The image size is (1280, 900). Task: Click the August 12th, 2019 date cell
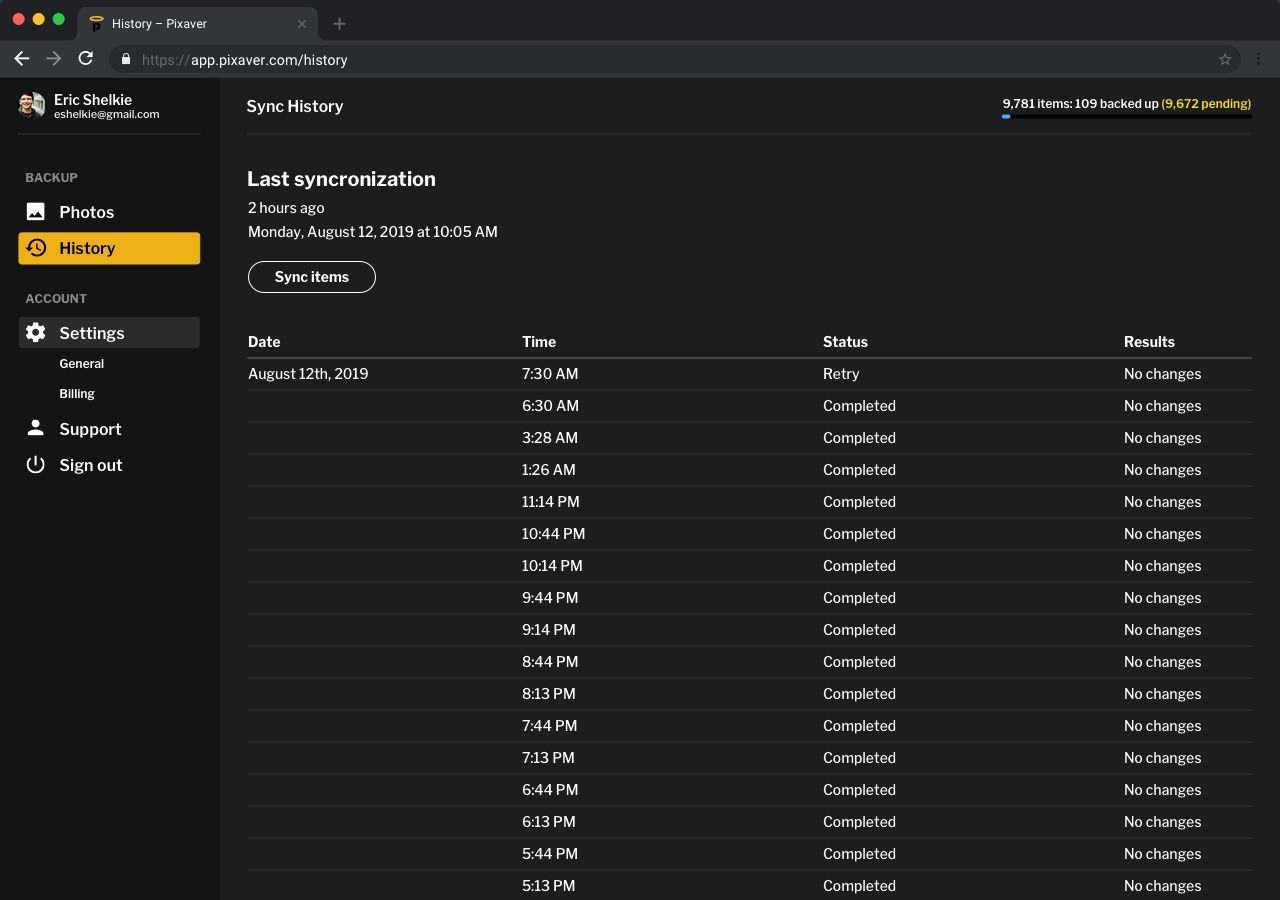click(308, 374)
